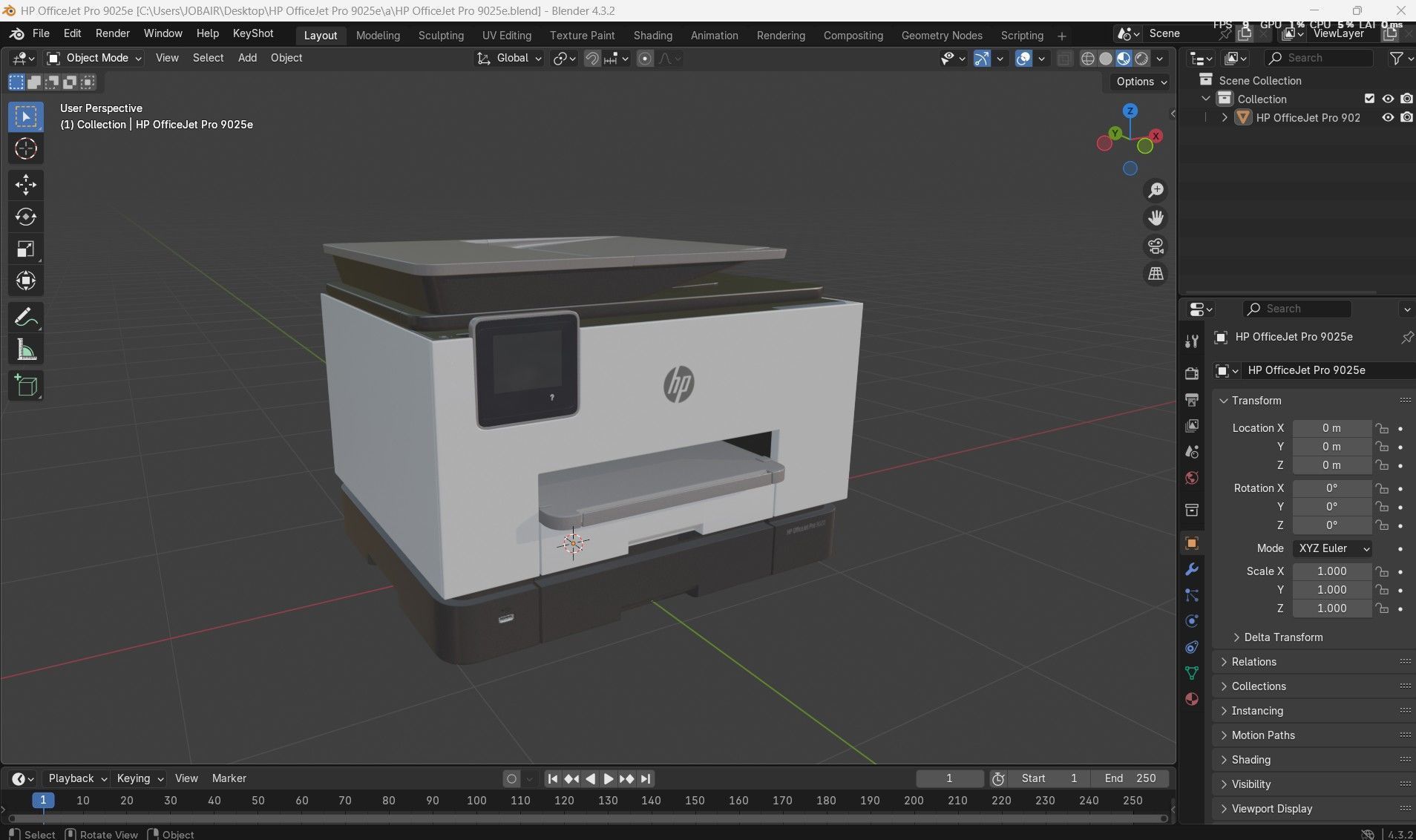This screenshot has width=1416, height=840.
Task: Open the Playback dropdown in timeline
Action: point(77,778)
